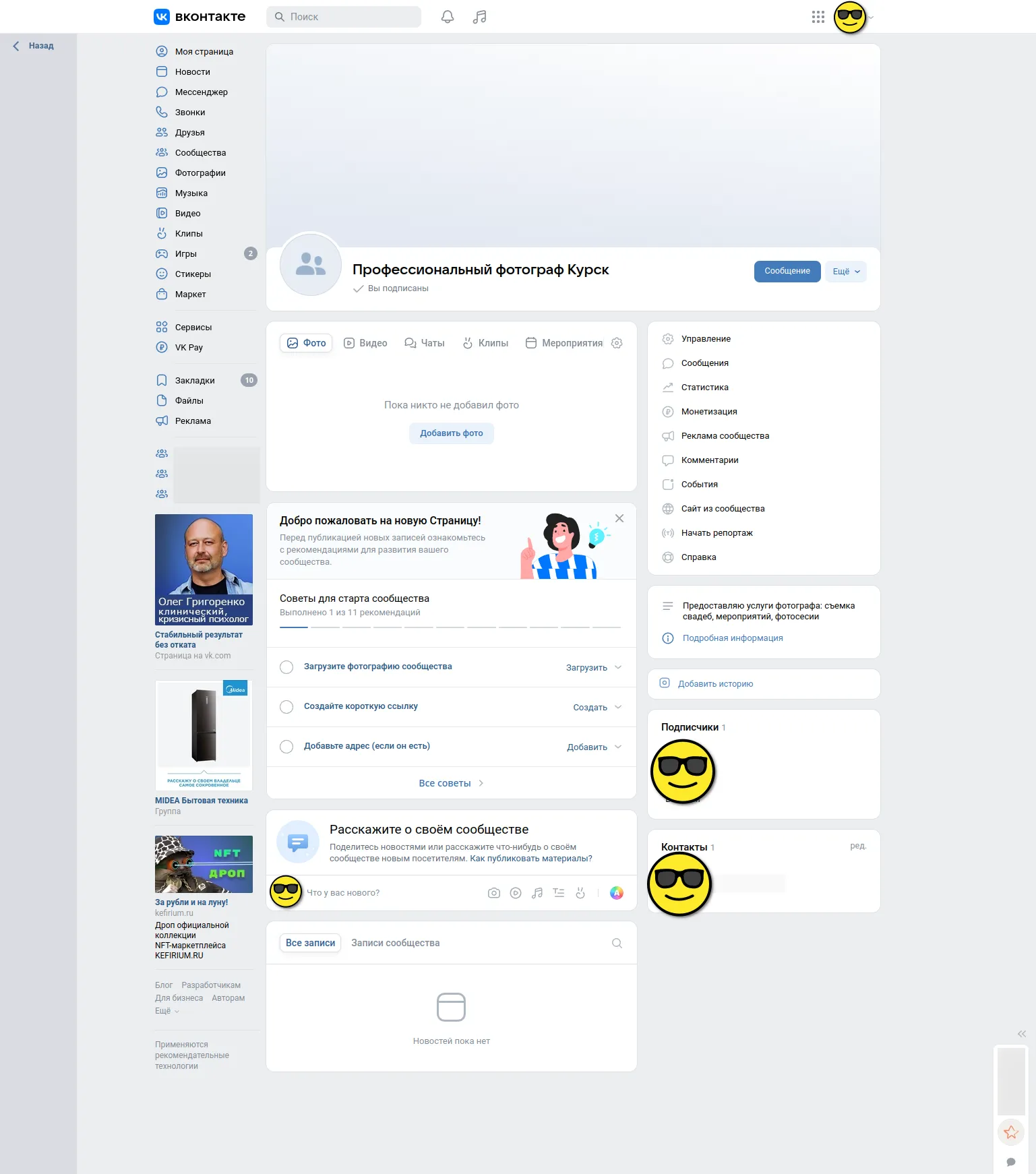Tick circle for Добавьте адрес
The width and height of the screenshot is (1036, 1174).
pyautogui.click(x=286, y=747)
